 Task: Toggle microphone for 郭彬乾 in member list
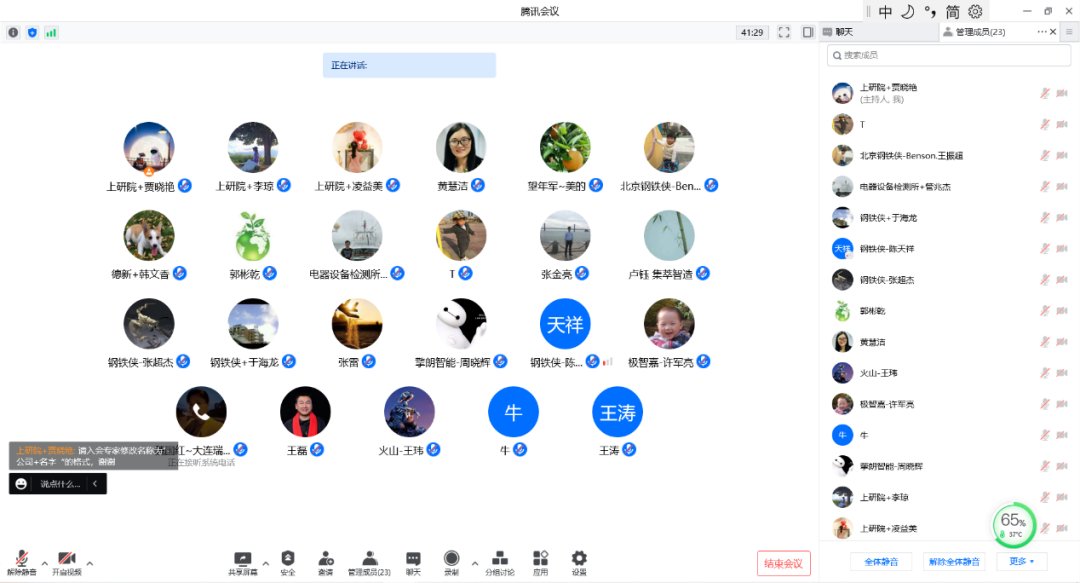[1044, 312]
